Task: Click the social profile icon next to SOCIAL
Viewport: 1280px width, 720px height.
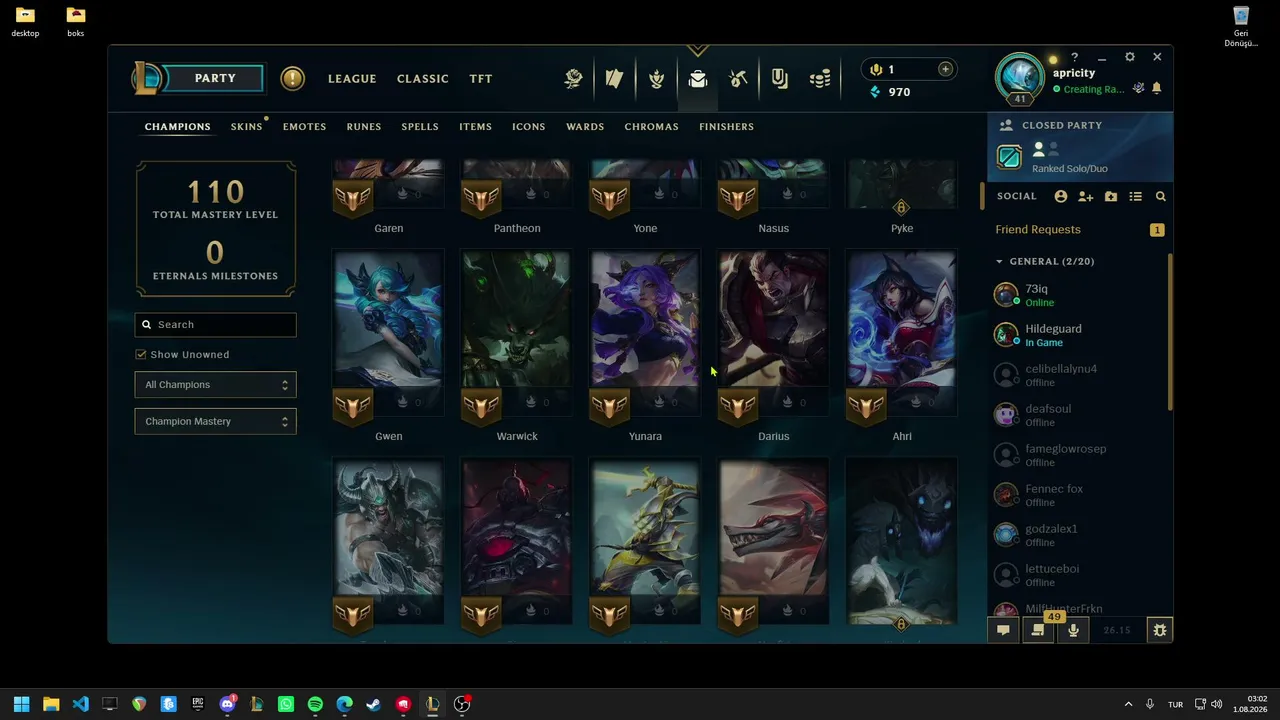Action: [x=1061, y=197]
